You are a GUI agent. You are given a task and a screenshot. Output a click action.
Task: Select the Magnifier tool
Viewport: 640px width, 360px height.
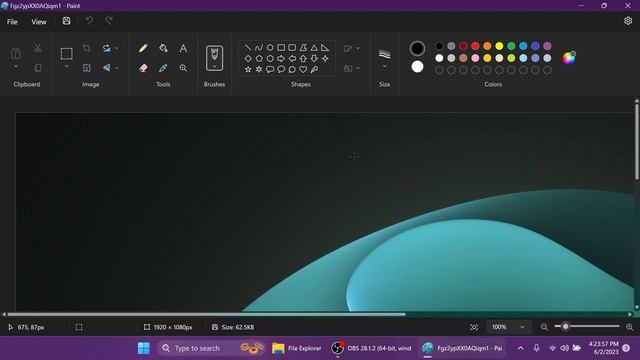tap(183, 68)
